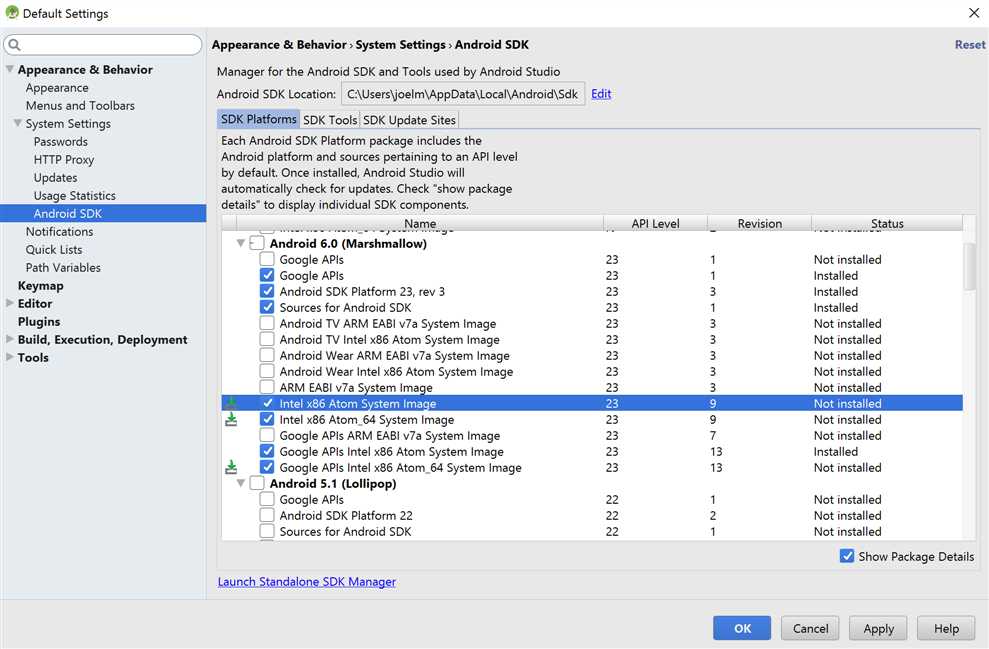This screenshot has height=649, width=989.
Task: Collapse the Android 5.1 (Lollipop) group
Action: point(240,483)
